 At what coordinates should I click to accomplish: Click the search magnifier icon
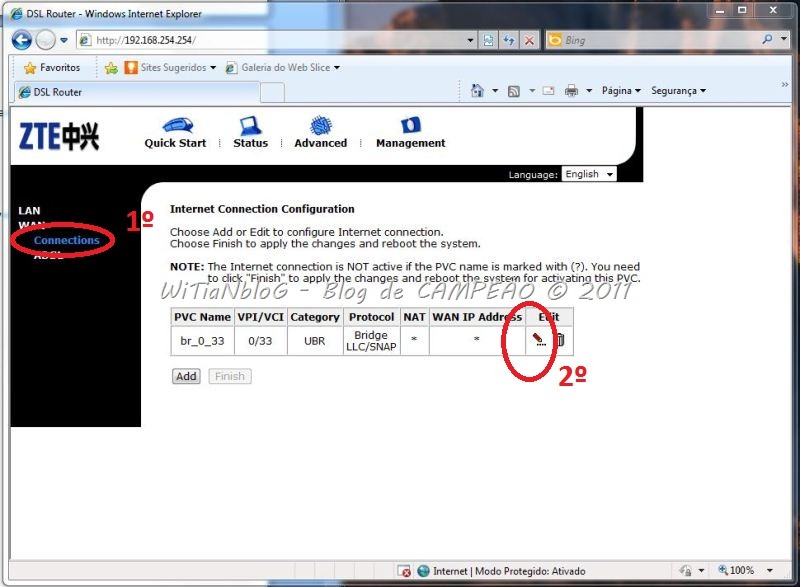point(767,39)
